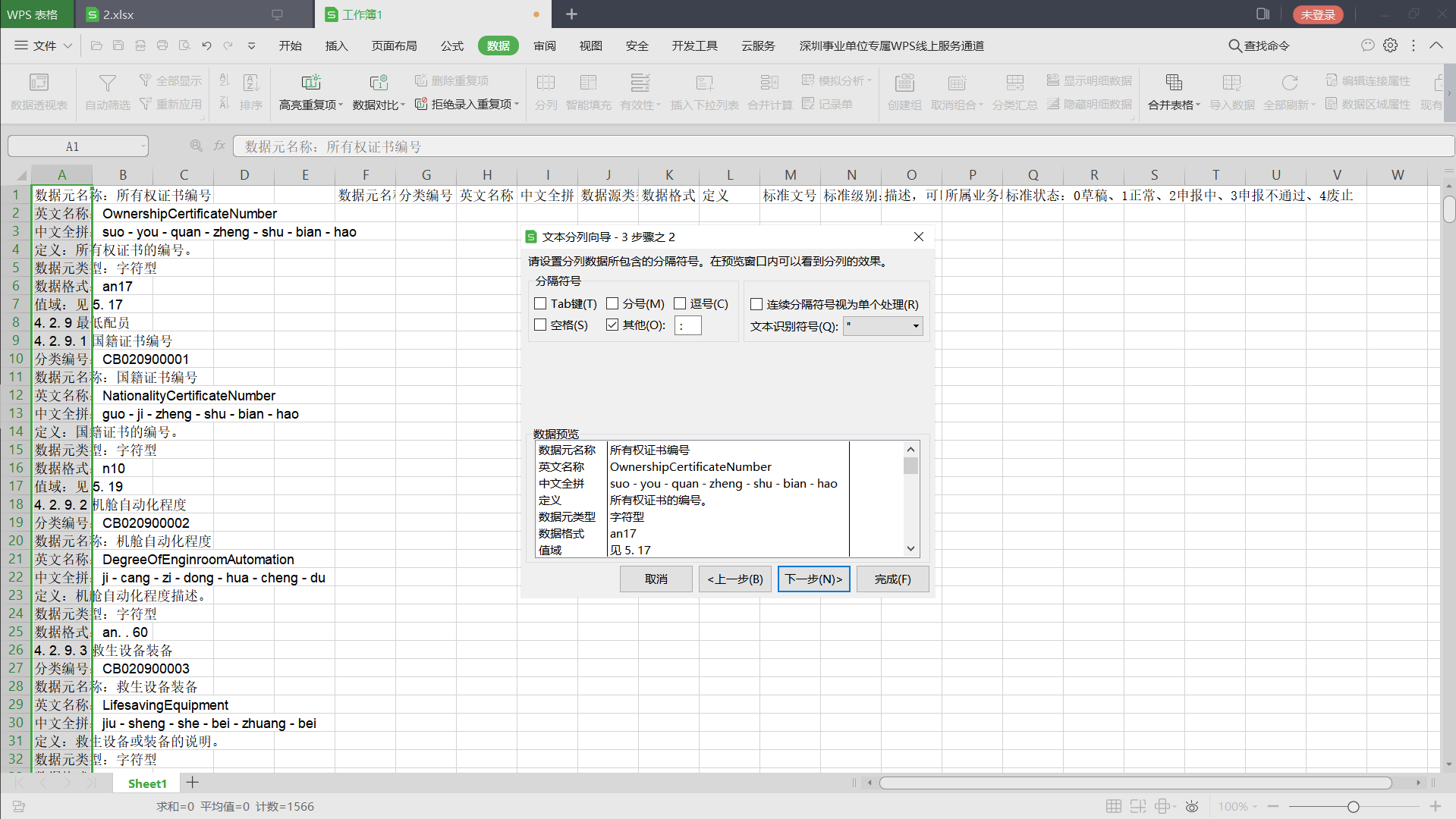Click the undo arrow in quick toolbar
The width and height of the screenshot is (1456, 819).
206,45
